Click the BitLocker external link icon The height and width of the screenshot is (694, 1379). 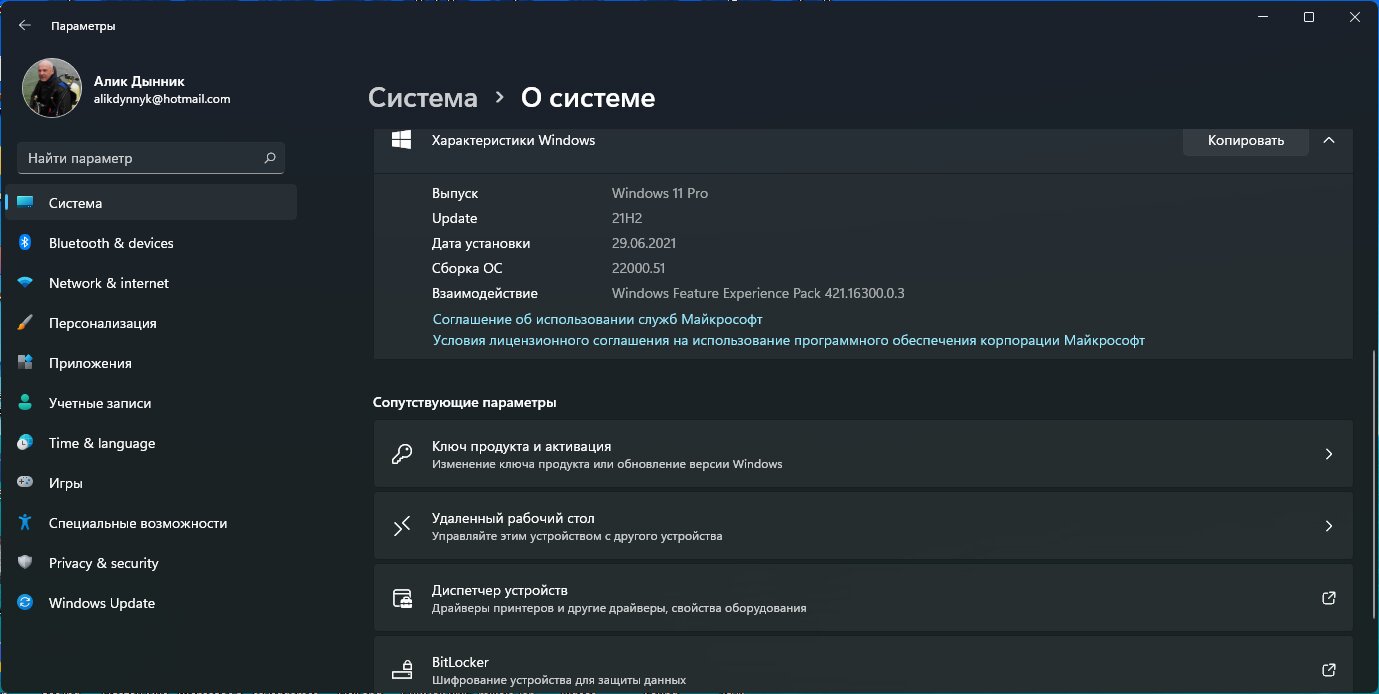[x=1328, y=670]
